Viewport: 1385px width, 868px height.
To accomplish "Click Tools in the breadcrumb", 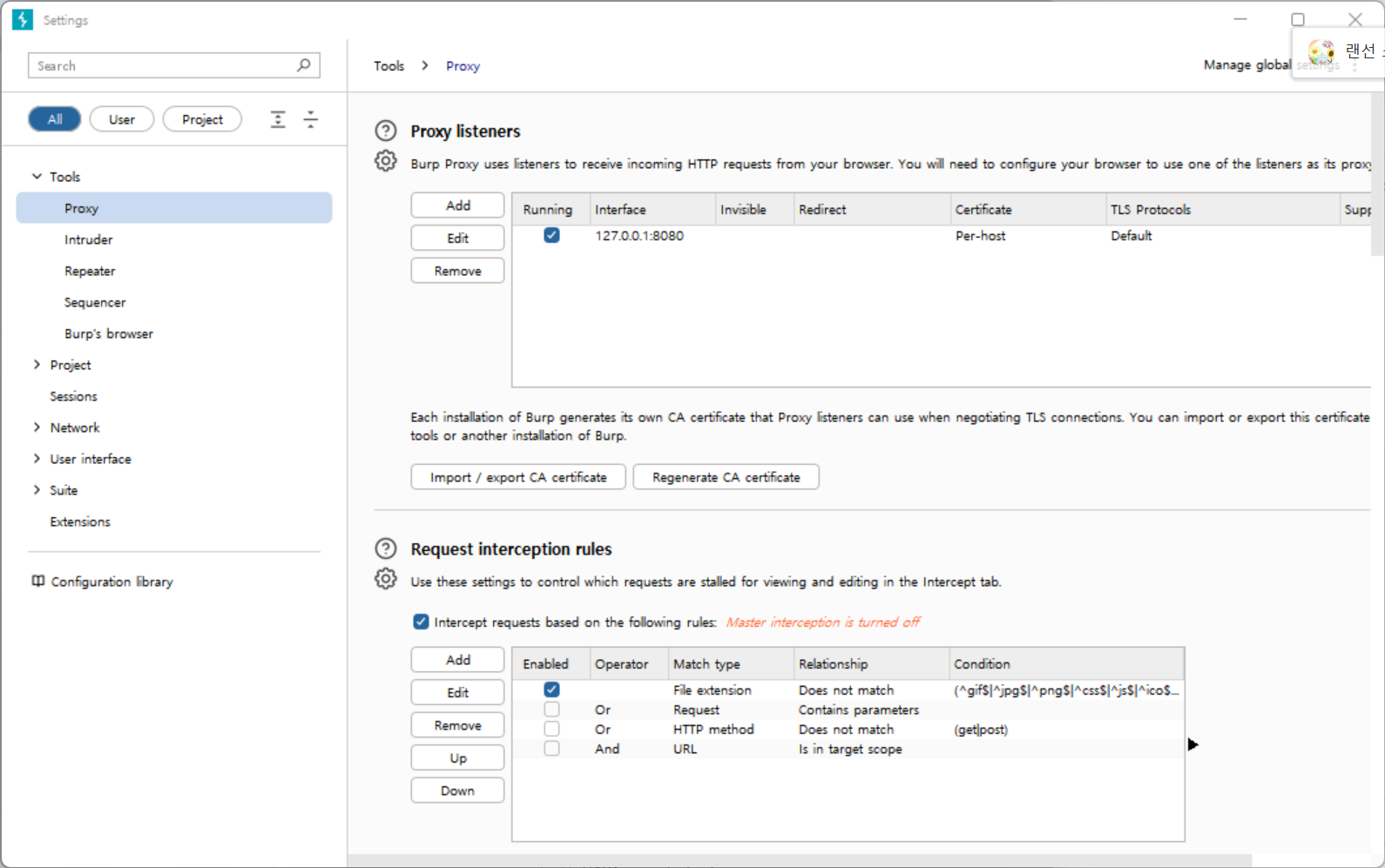I will tap(389, 66).
